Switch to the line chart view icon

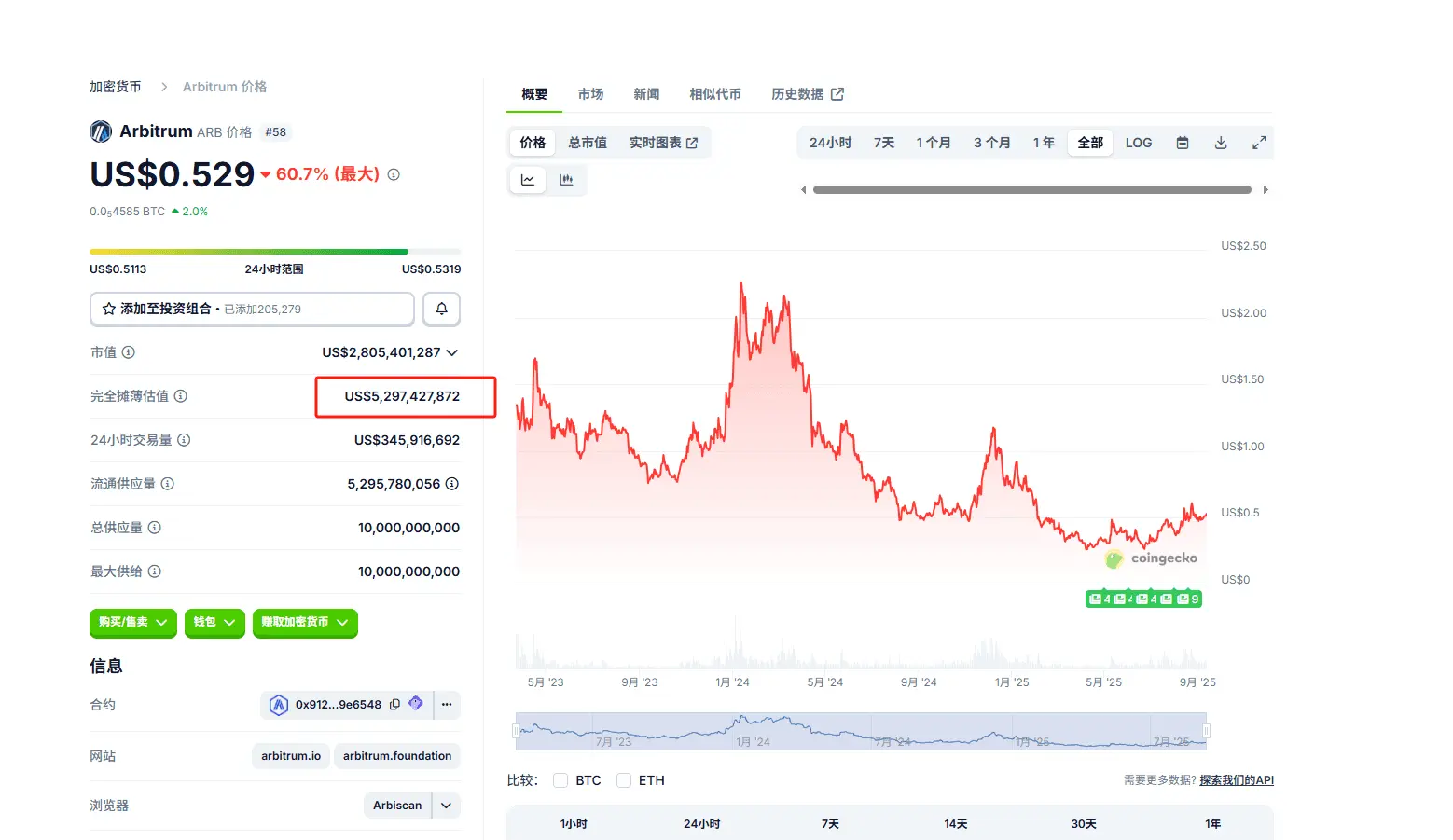pos(528,180)
